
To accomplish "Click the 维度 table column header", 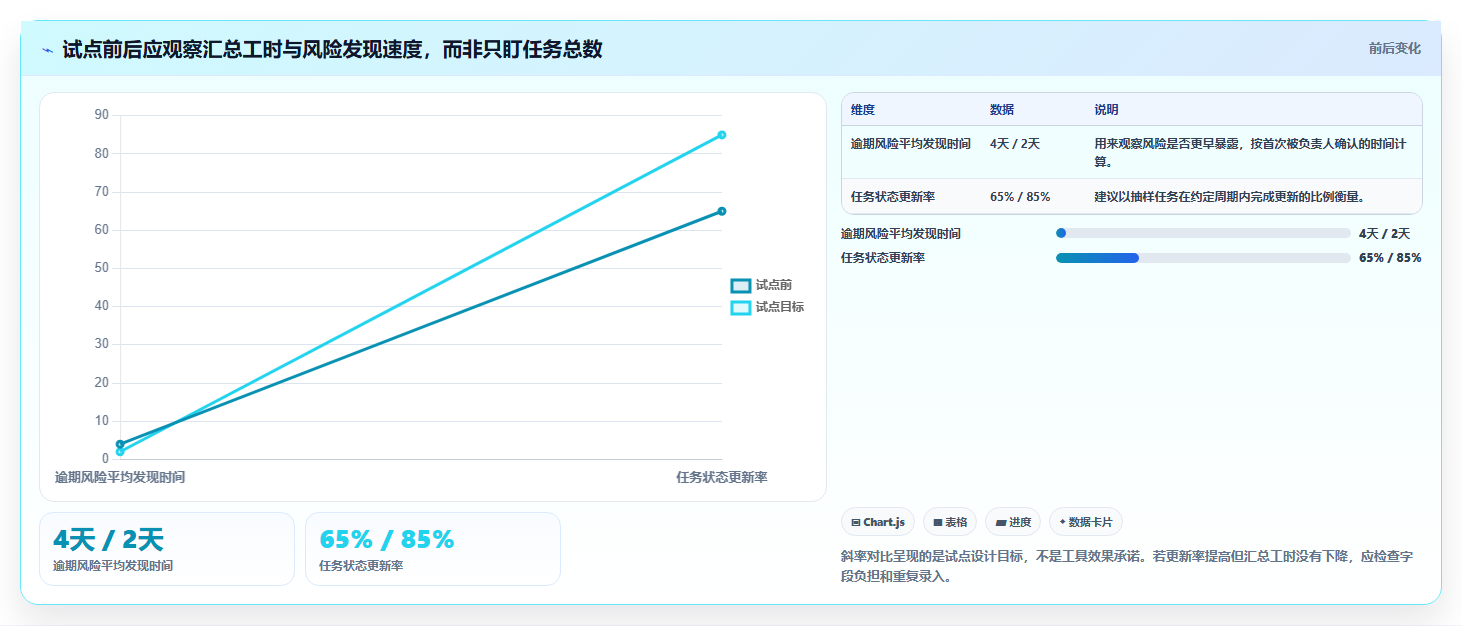I will coord(863,110).
